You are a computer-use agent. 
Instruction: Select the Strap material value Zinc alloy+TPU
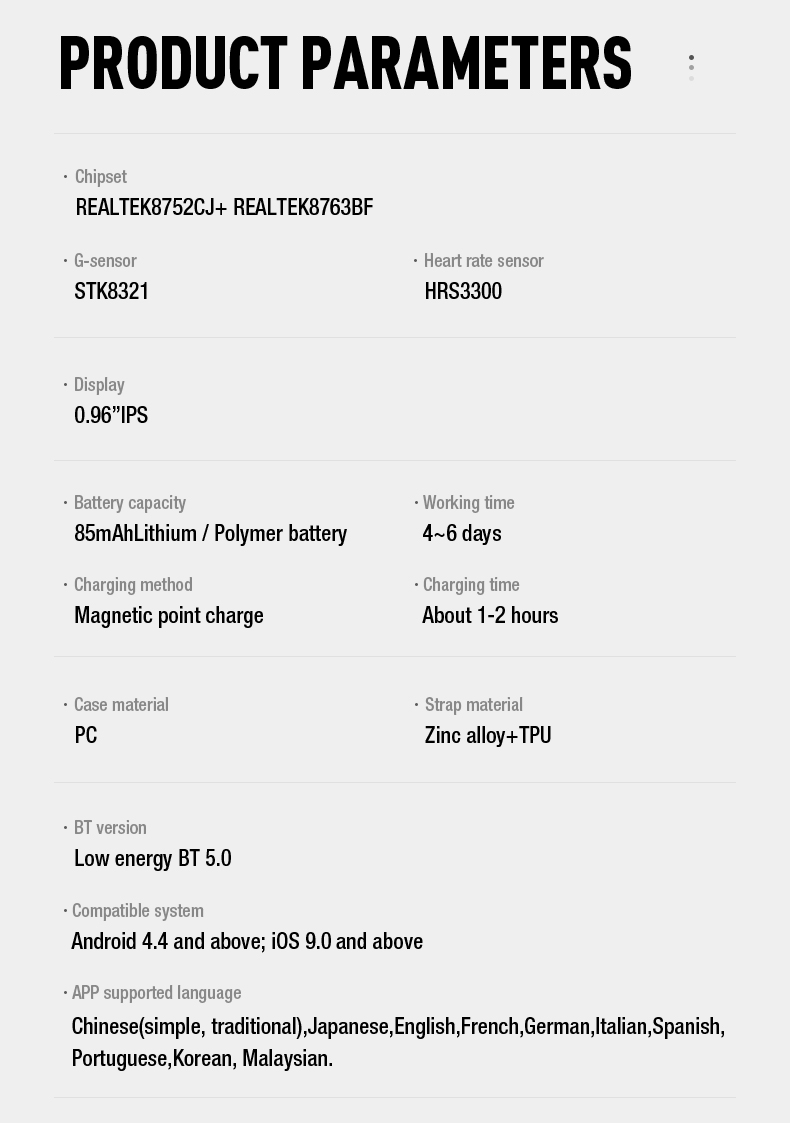pos(488,736)
